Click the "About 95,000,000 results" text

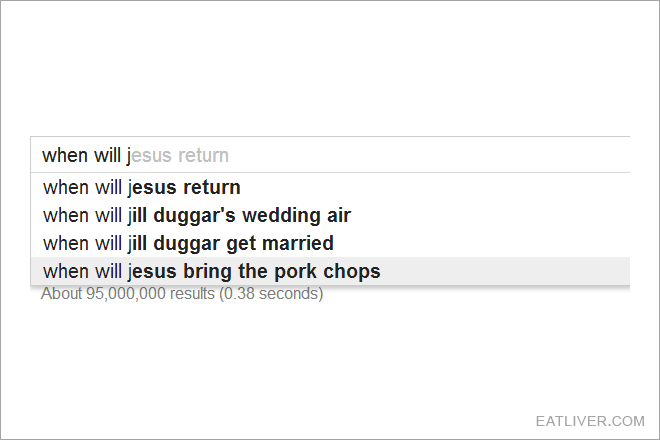128,293
